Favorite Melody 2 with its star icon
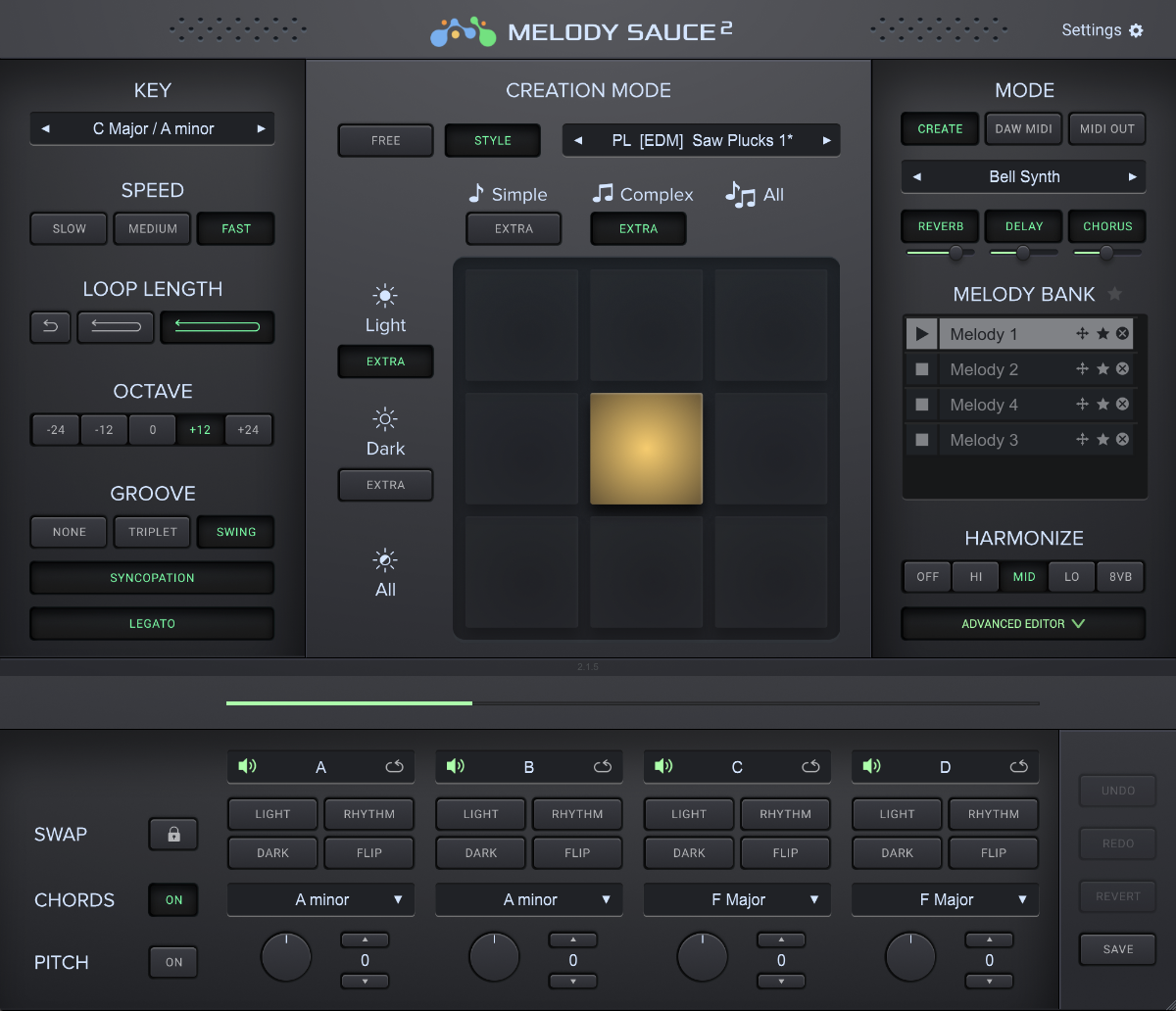This screenshot has height=1011, width=1176. (1102, 369)
